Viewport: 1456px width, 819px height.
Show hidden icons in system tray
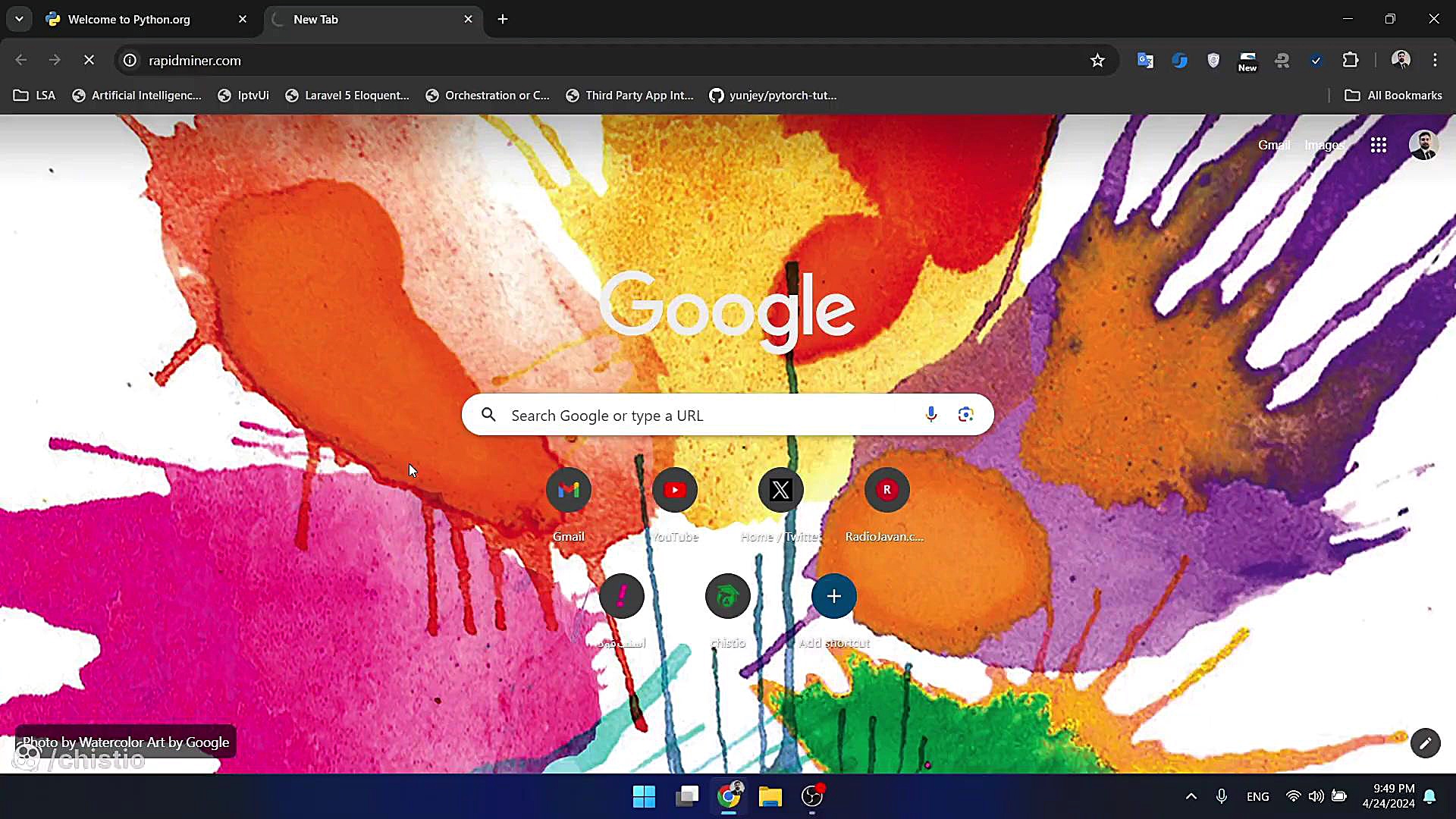1191,796
